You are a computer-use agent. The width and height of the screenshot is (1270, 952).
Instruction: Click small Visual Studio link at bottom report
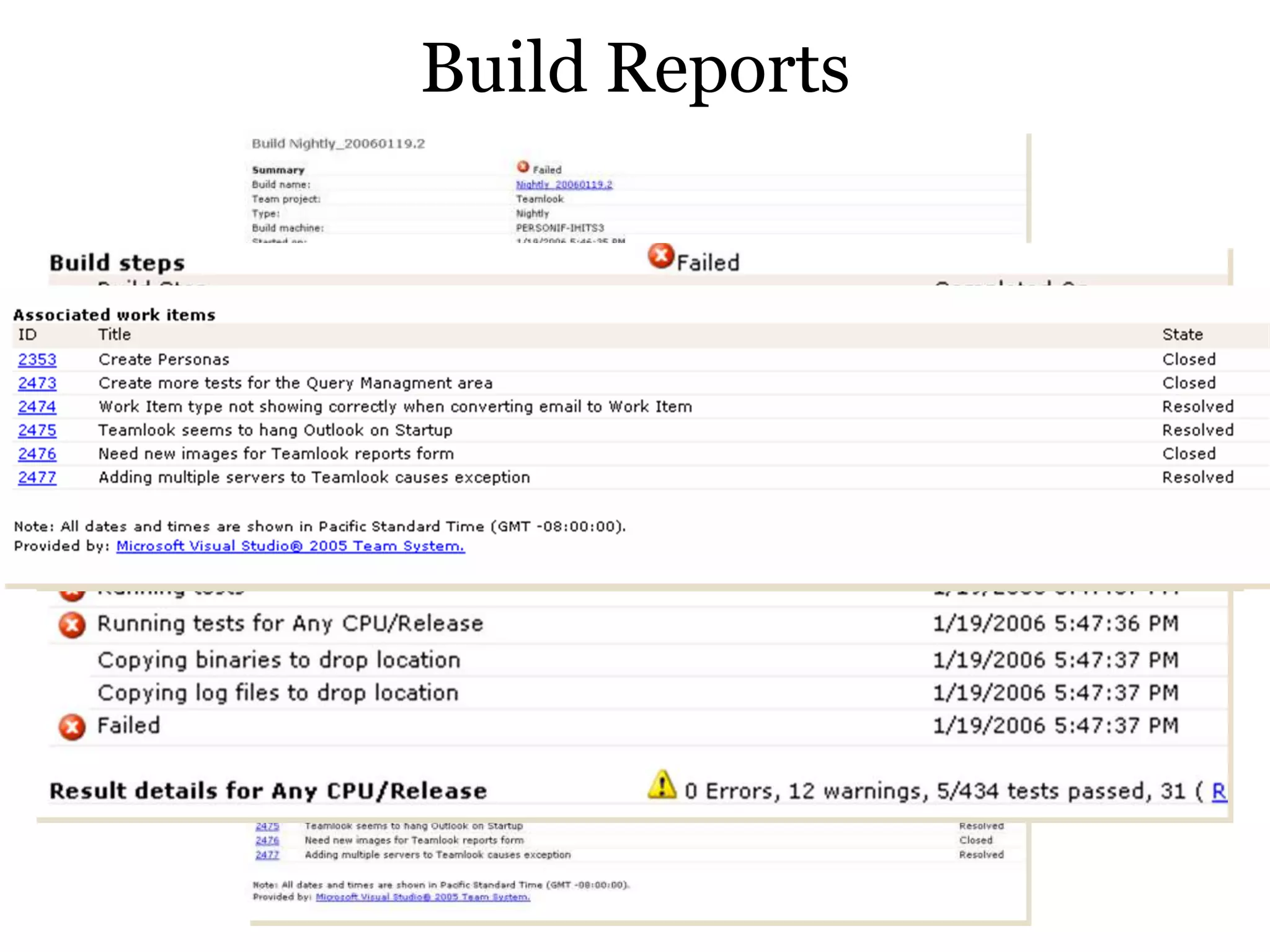[x=422, y=897]
